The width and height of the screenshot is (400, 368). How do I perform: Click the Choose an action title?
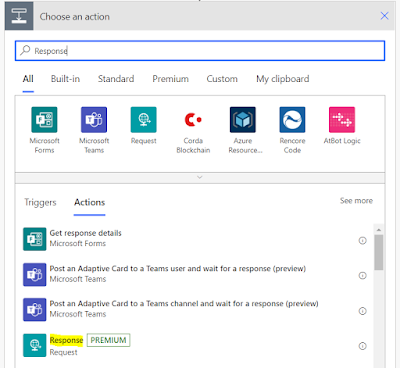click(75, 17)
